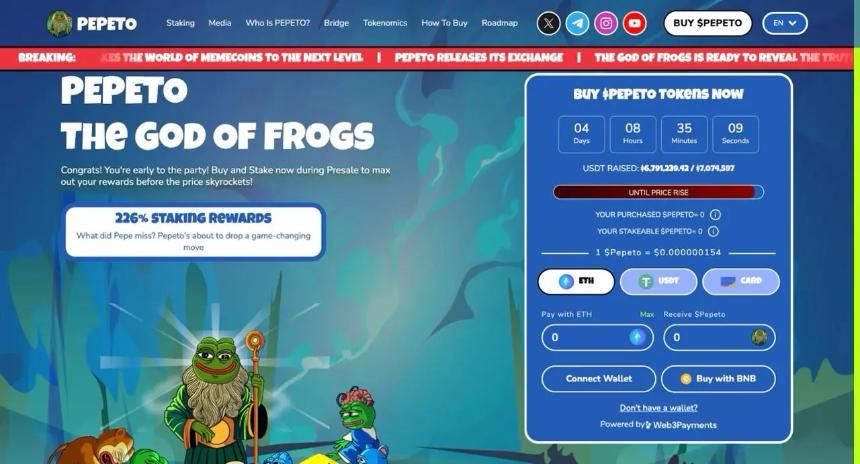
Task: Open the Tokenomics nav item
Action: 385,23
